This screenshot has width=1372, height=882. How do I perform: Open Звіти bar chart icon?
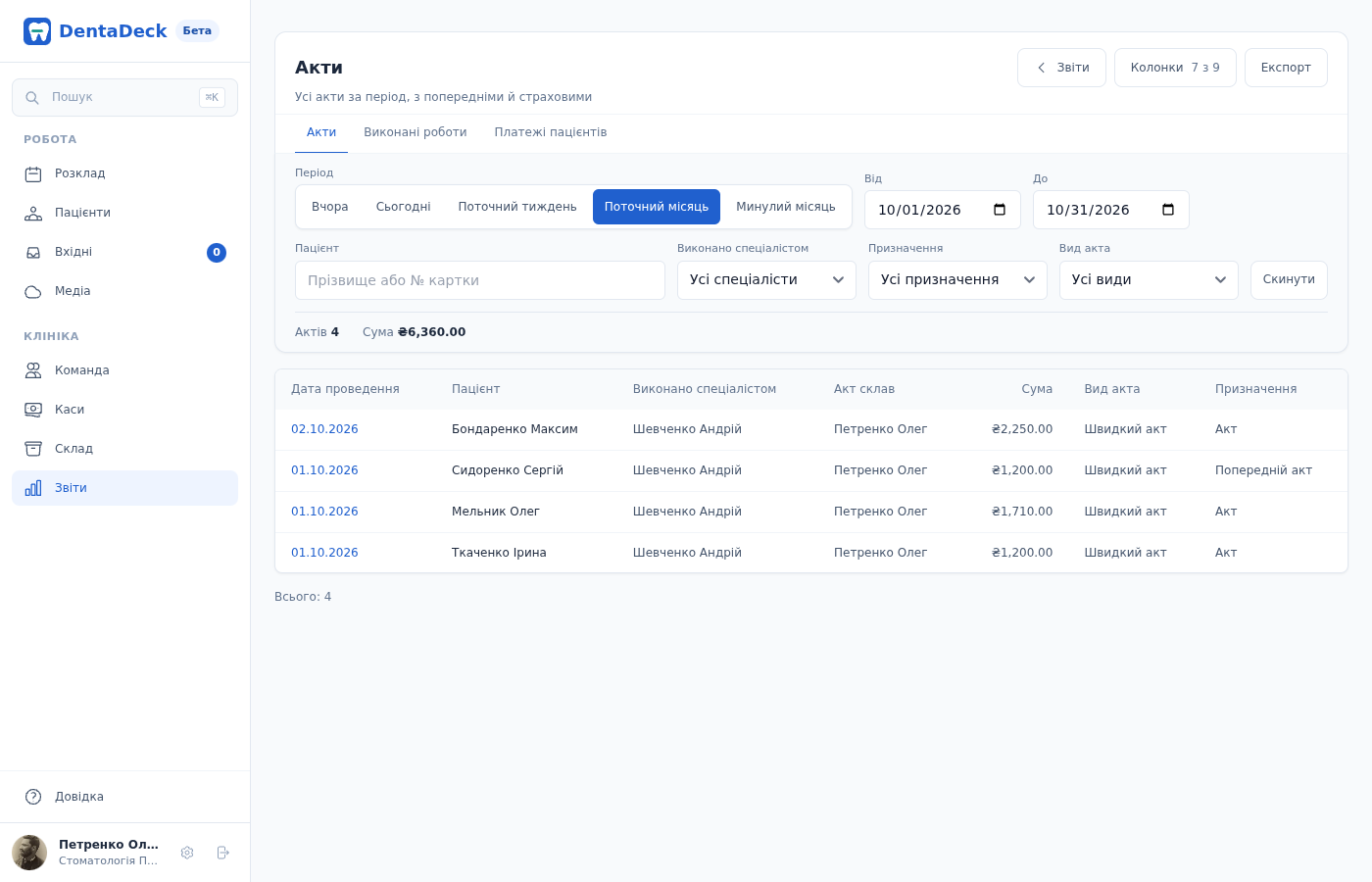point(33,488)
